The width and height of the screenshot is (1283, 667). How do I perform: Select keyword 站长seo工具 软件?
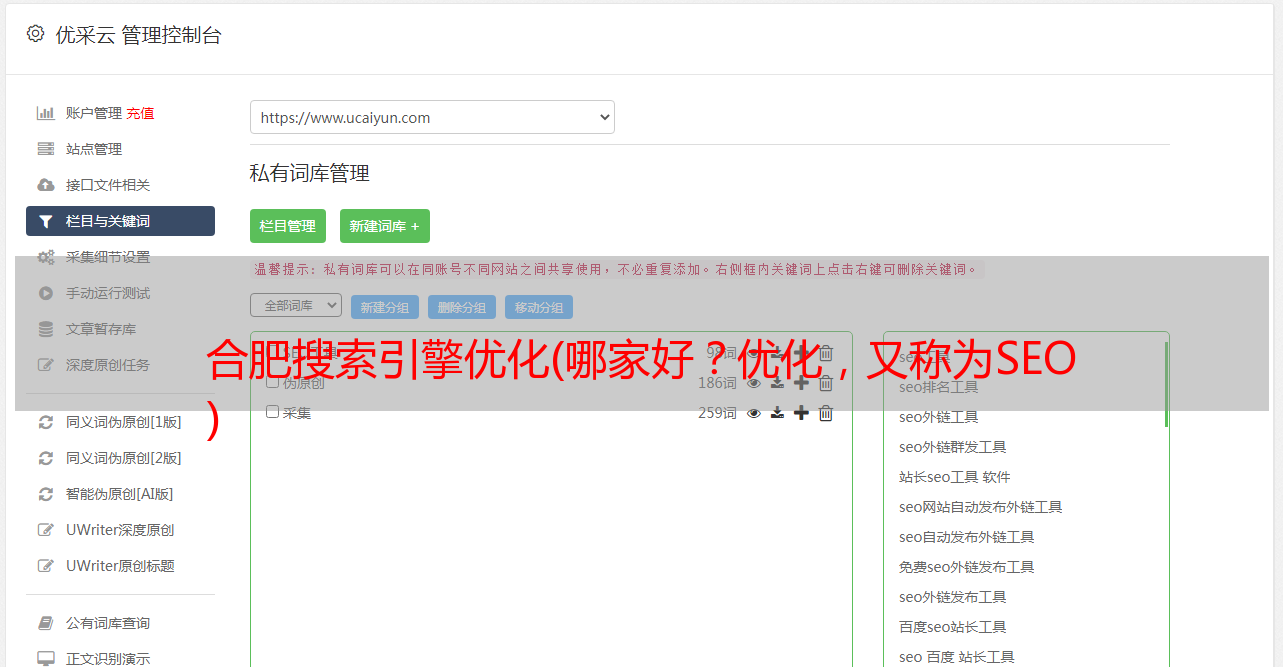pos(955,477)
